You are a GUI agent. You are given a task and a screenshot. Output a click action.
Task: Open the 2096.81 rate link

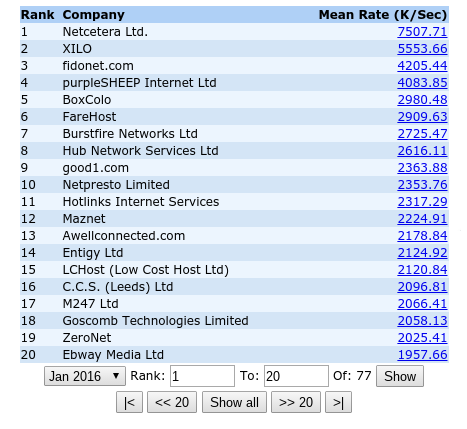pyautogui.click(x=422, y=287)
